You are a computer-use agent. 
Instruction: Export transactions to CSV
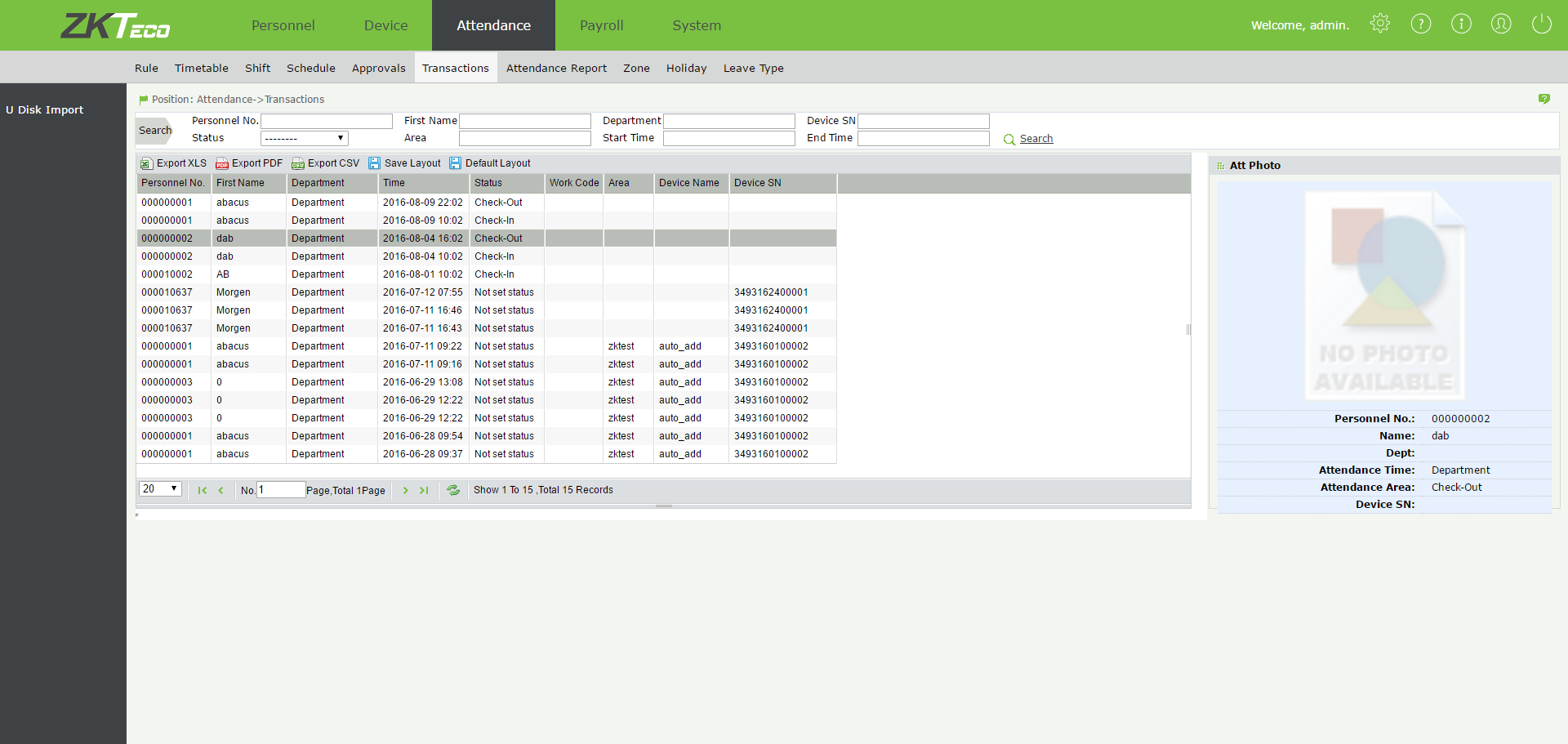click(x=325, y=163)
